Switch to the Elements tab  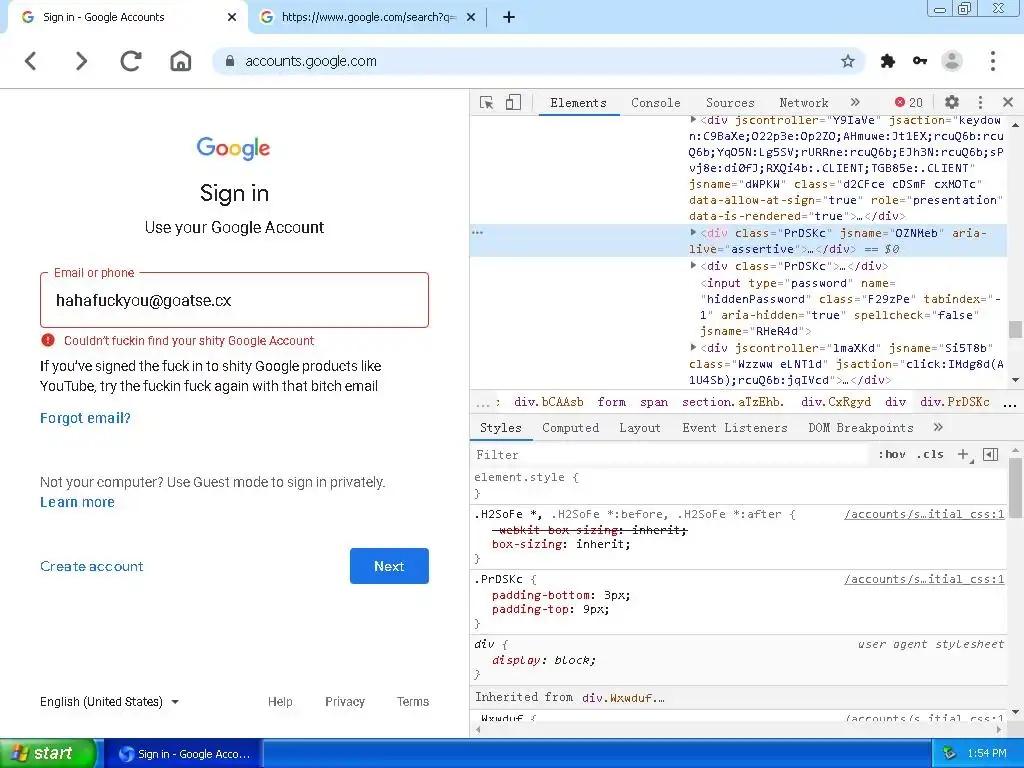click(x=579, y=103)
